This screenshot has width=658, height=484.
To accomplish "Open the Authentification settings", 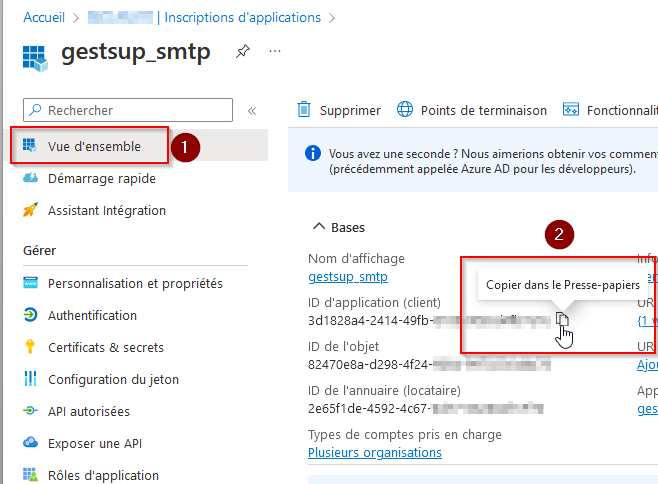I will (92, 315).
